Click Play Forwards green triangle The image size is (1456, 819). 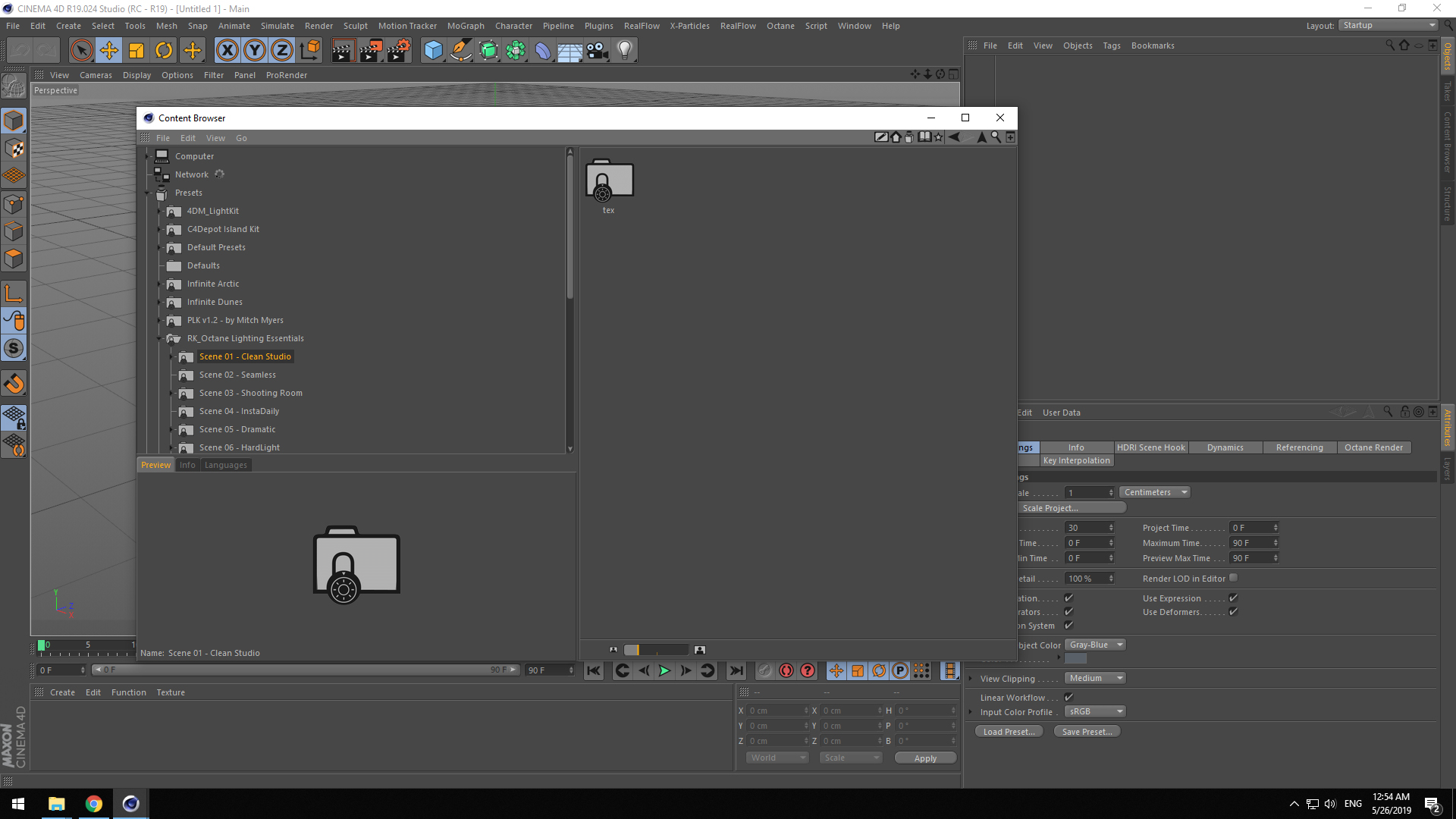click(x=664, y=670)
